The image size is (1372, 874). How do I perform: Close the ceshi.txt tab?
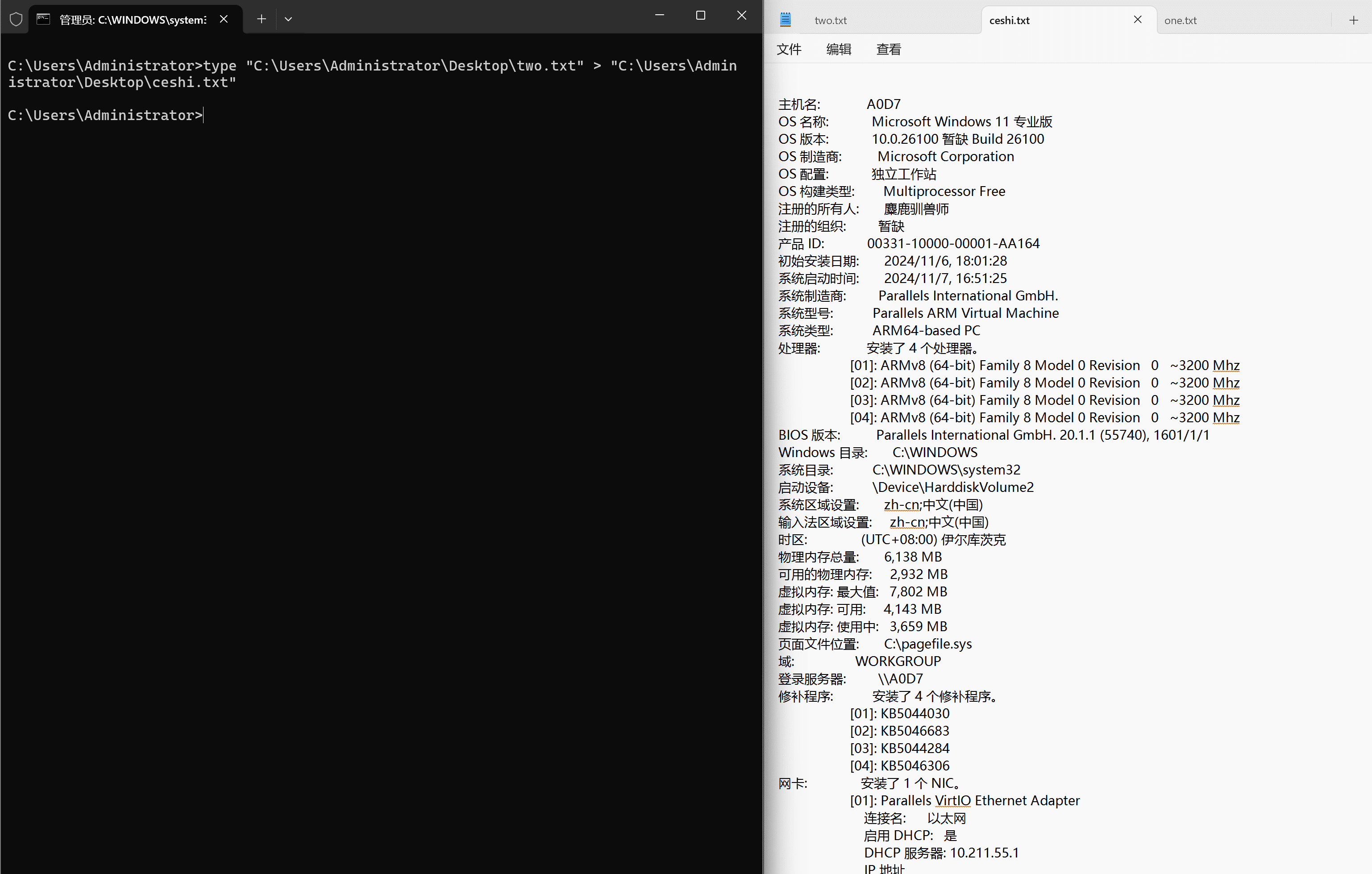click(1138, 20)
